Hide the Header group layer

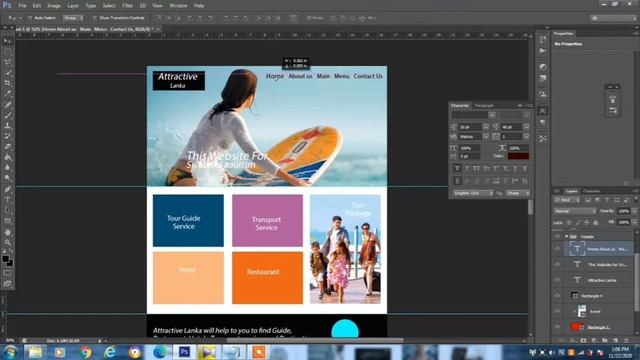pyautogui.click(x=557, y=236)
